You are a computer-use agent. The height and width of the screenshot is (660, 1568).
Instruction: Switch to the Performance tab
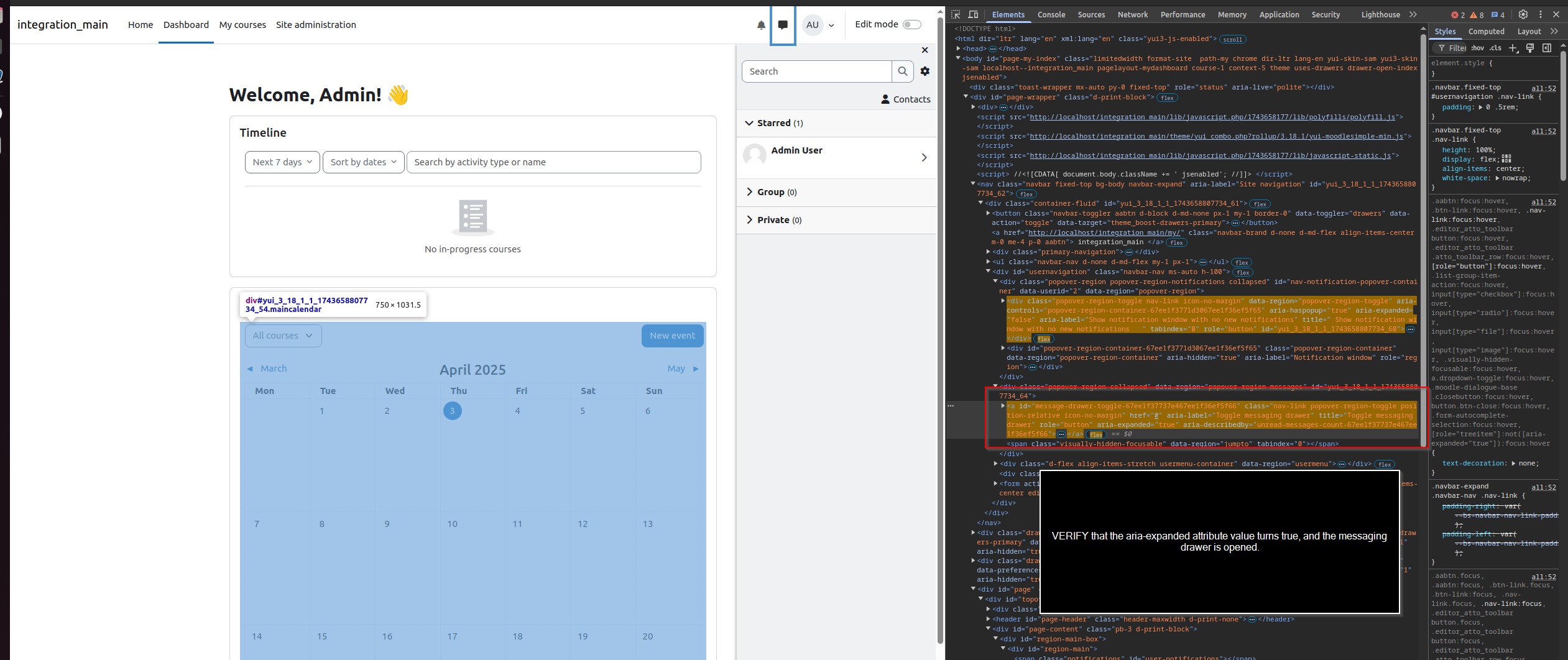(x=1183, y=14)
